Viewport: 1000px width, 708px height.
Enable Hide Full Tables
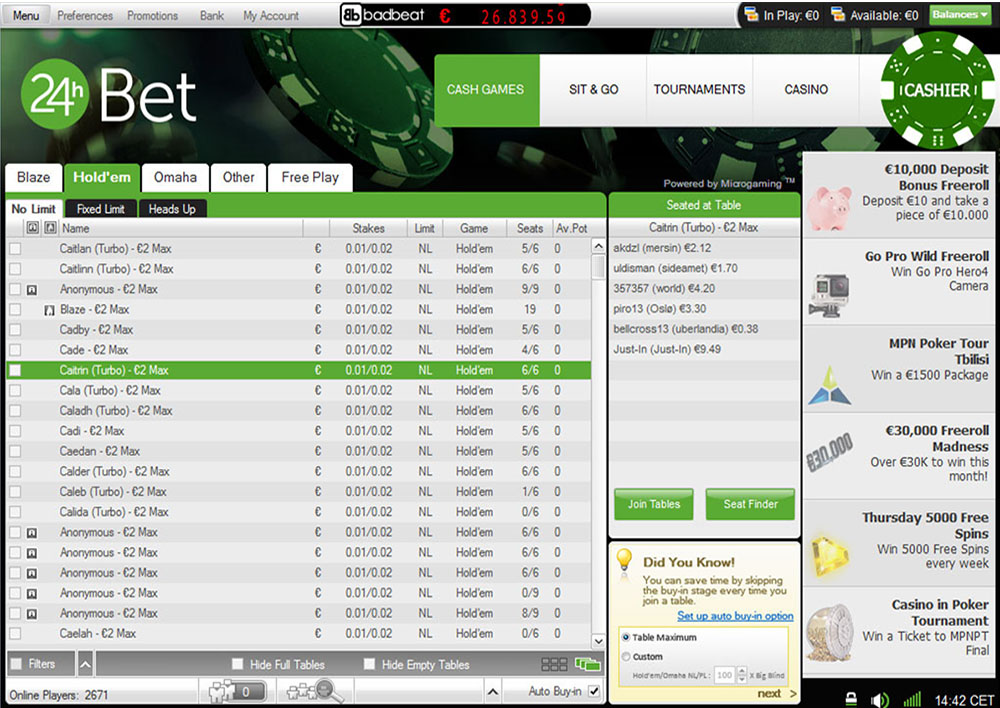237,665
